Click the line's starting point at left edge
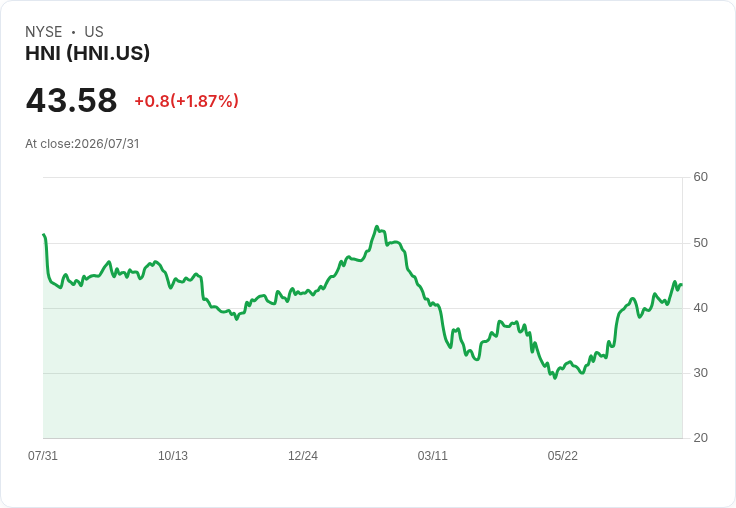Screen dimensions: 736x508 coord(44,234)
